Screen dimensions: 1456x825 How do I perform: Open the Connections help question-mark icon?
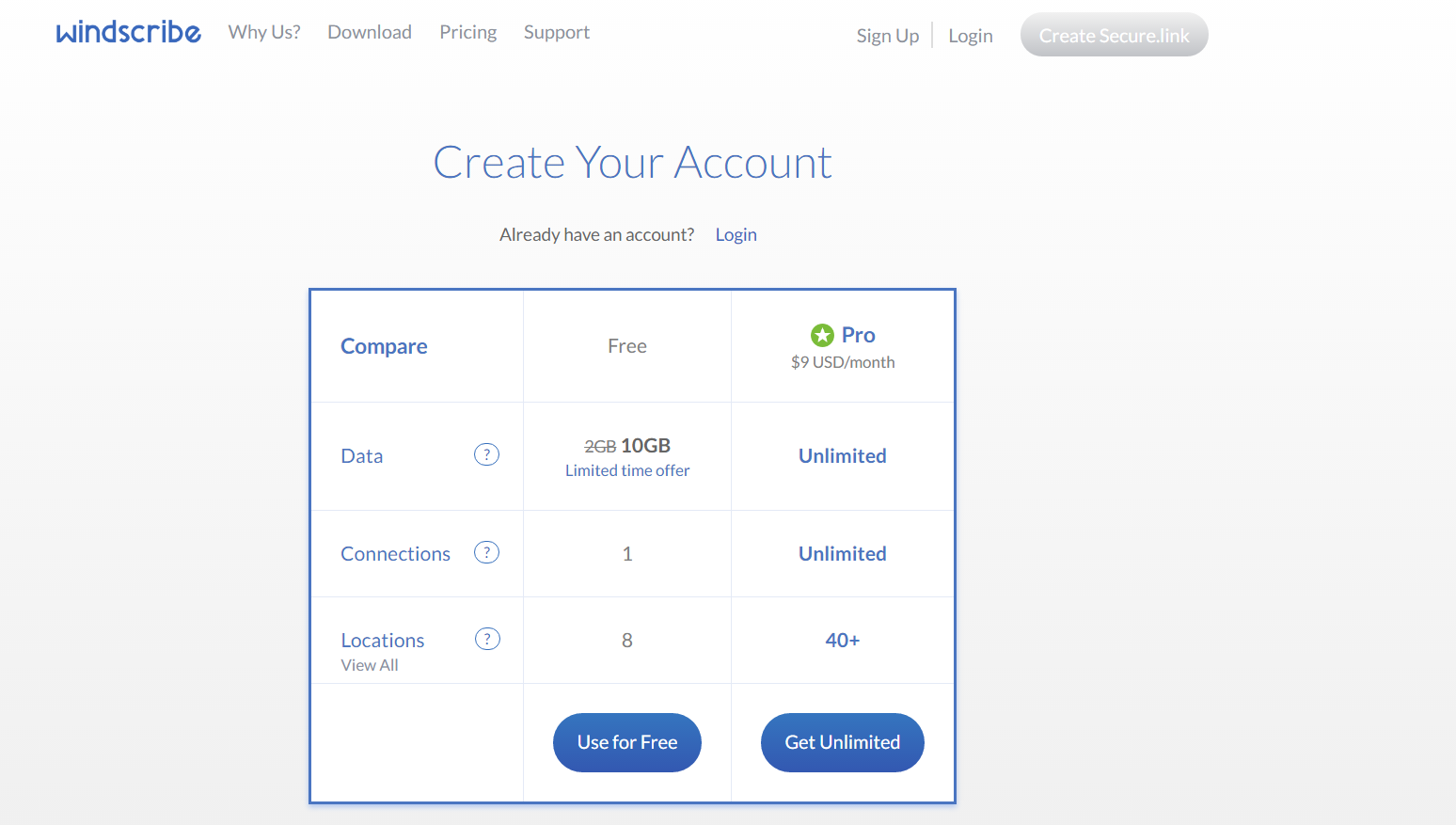tap(486, 552)
